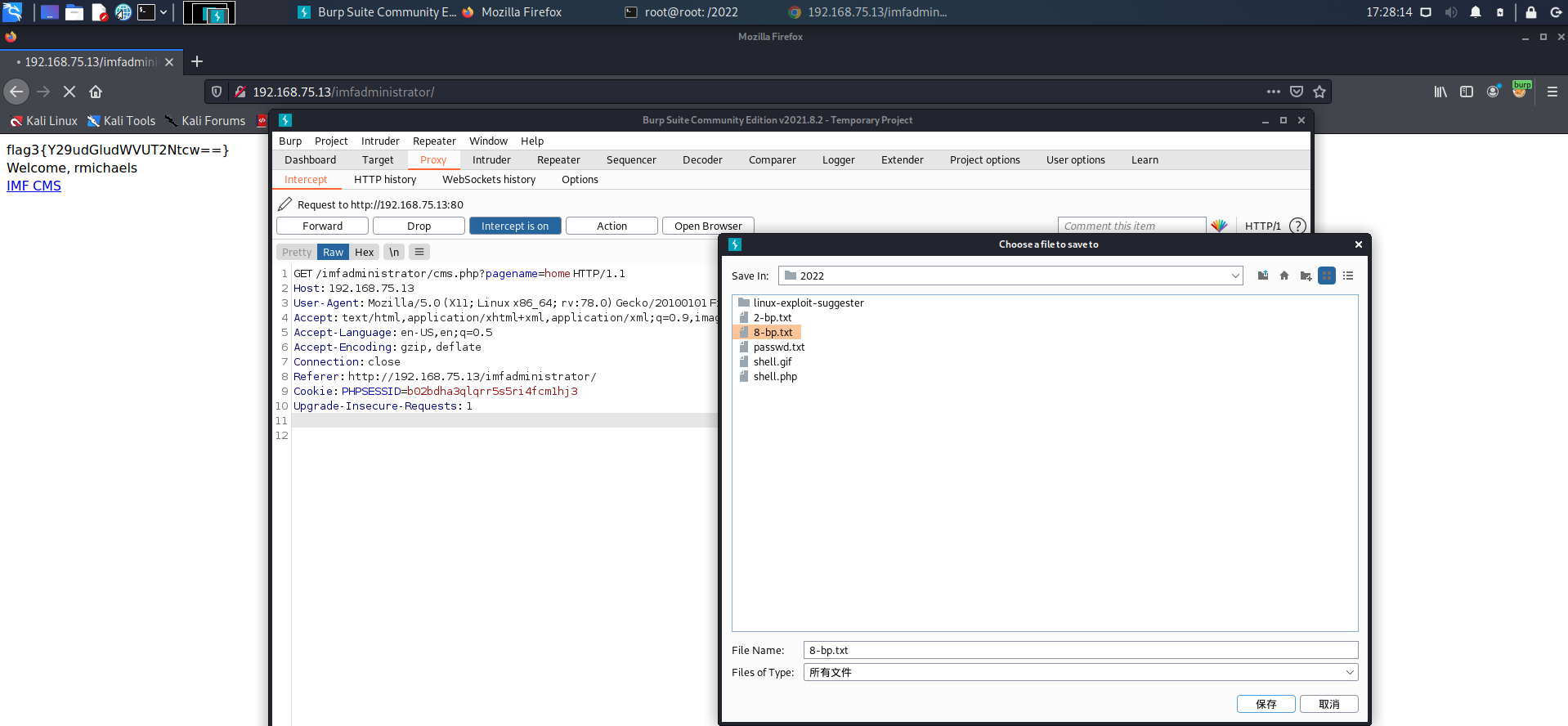
Task: Pick a highlight color for this item
Action: (x=1219, y=226)
